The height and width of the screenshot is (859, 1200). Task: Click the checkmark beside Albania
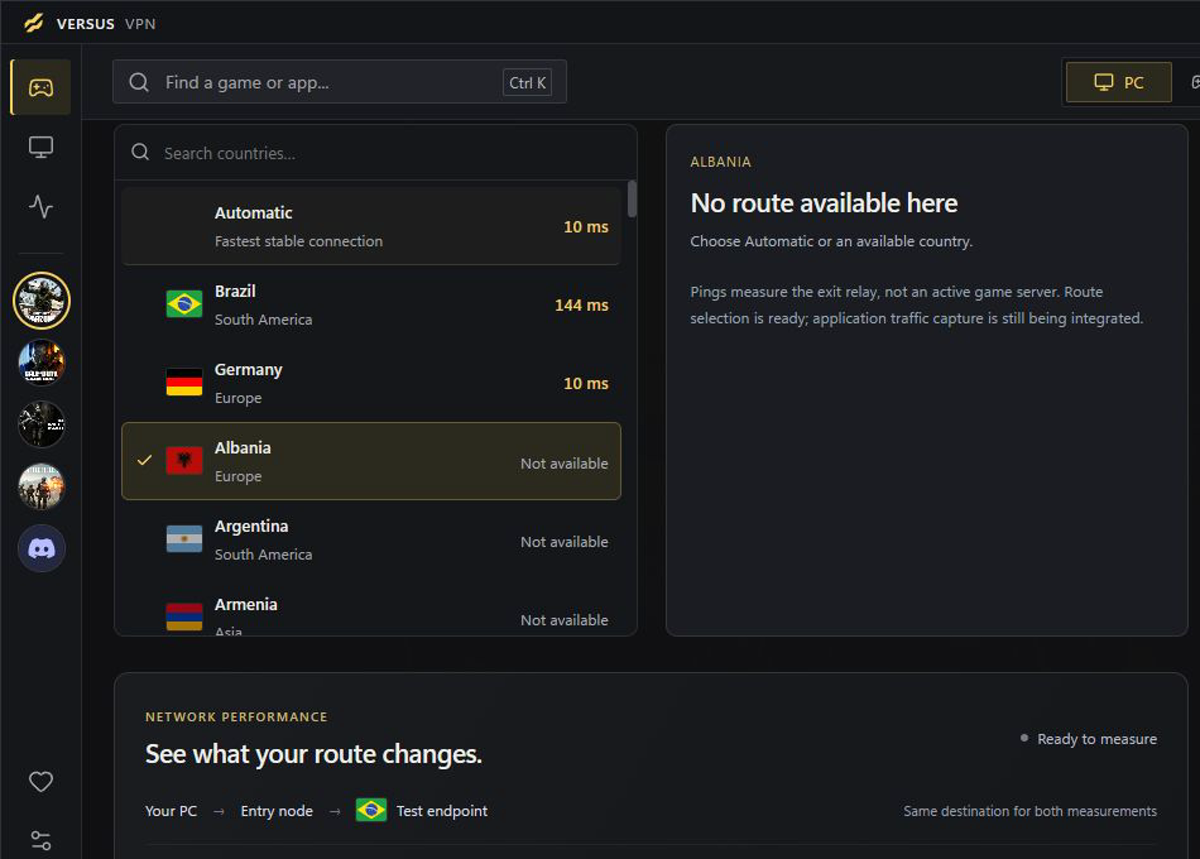point(144,460)
